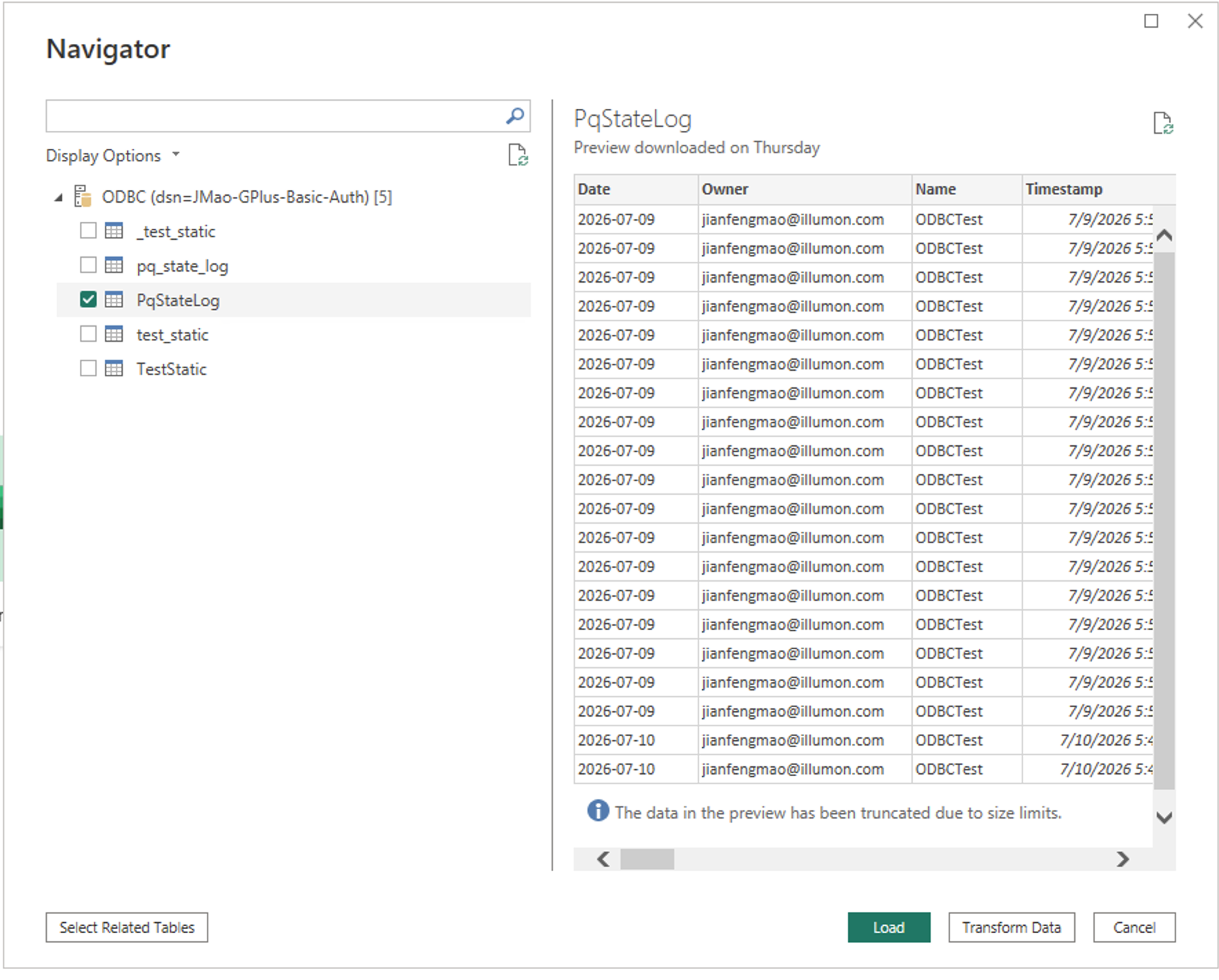This screenshot has height=980, width=1219.
Task: Click the ODBC data source icon
Action: tap(83, 196)
